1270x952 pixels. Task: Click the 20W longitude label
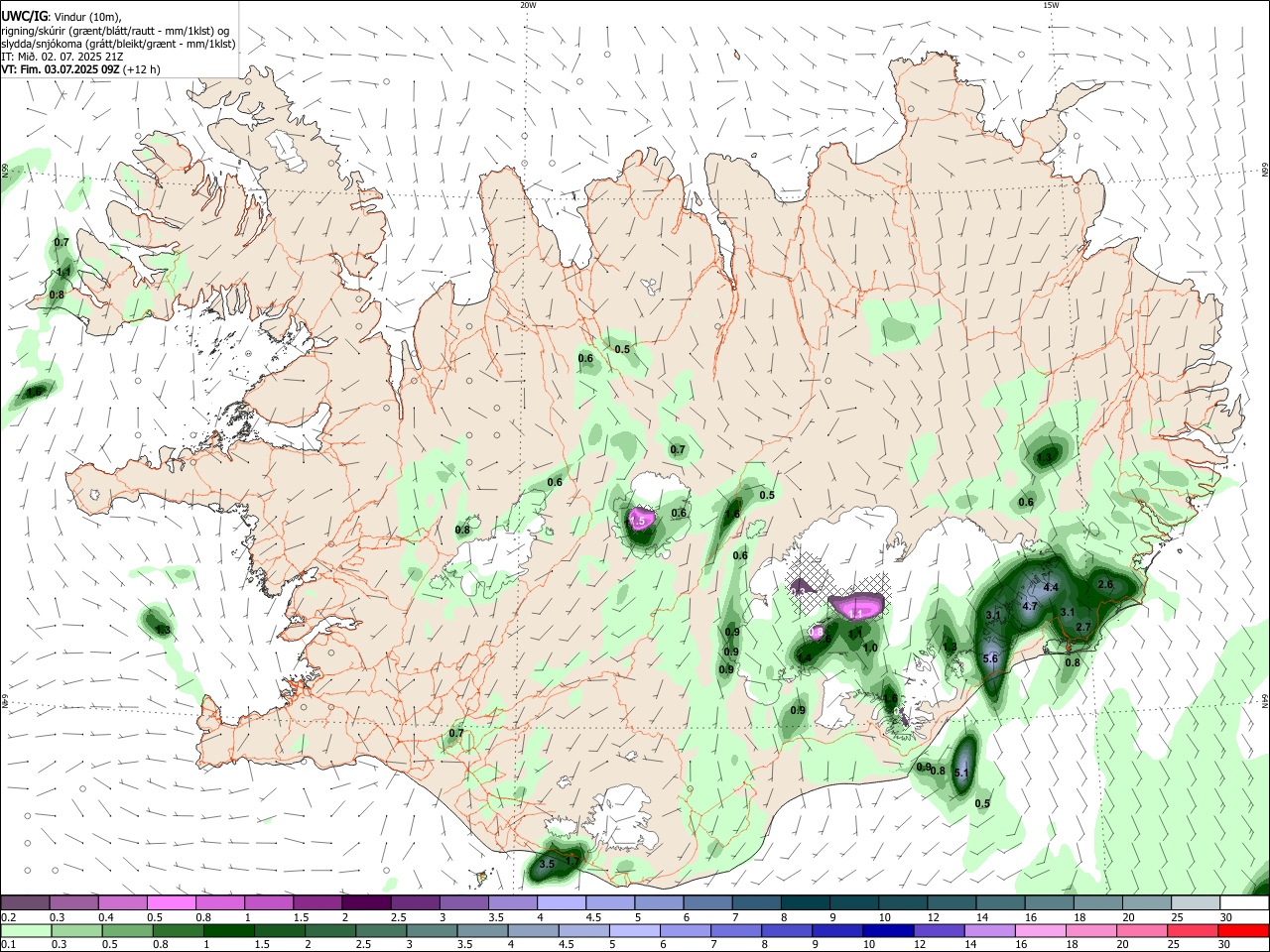(528, 5)
